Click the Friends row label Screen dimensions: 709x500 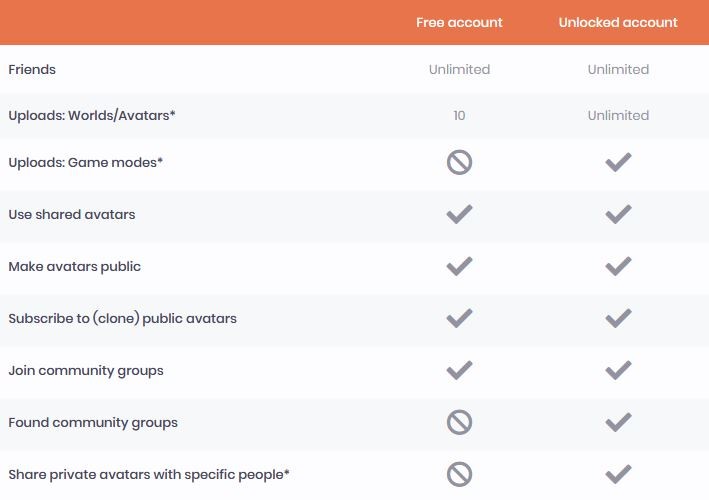[32, 70]
